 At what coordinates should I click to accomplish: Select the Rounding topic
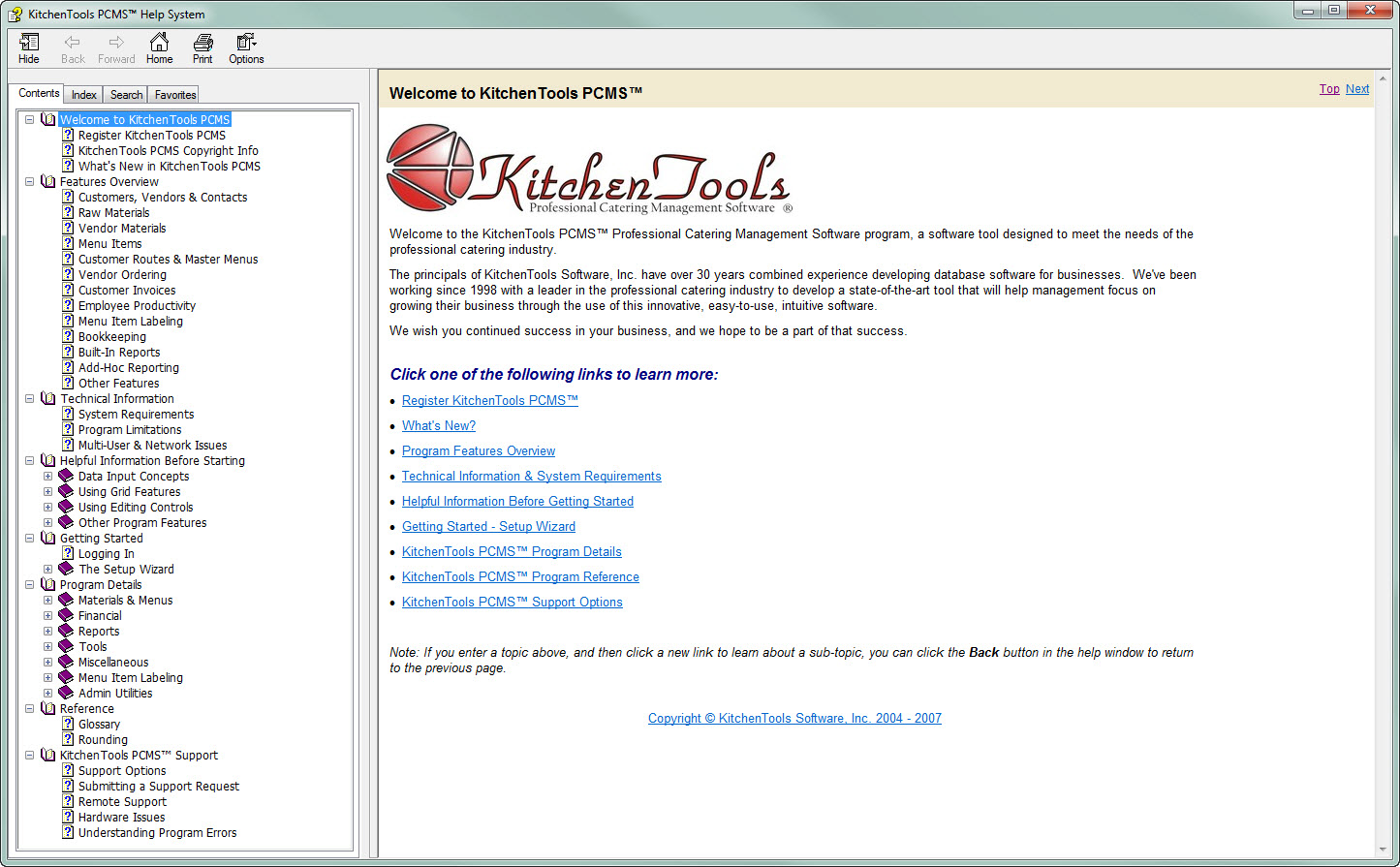point(103,739)
